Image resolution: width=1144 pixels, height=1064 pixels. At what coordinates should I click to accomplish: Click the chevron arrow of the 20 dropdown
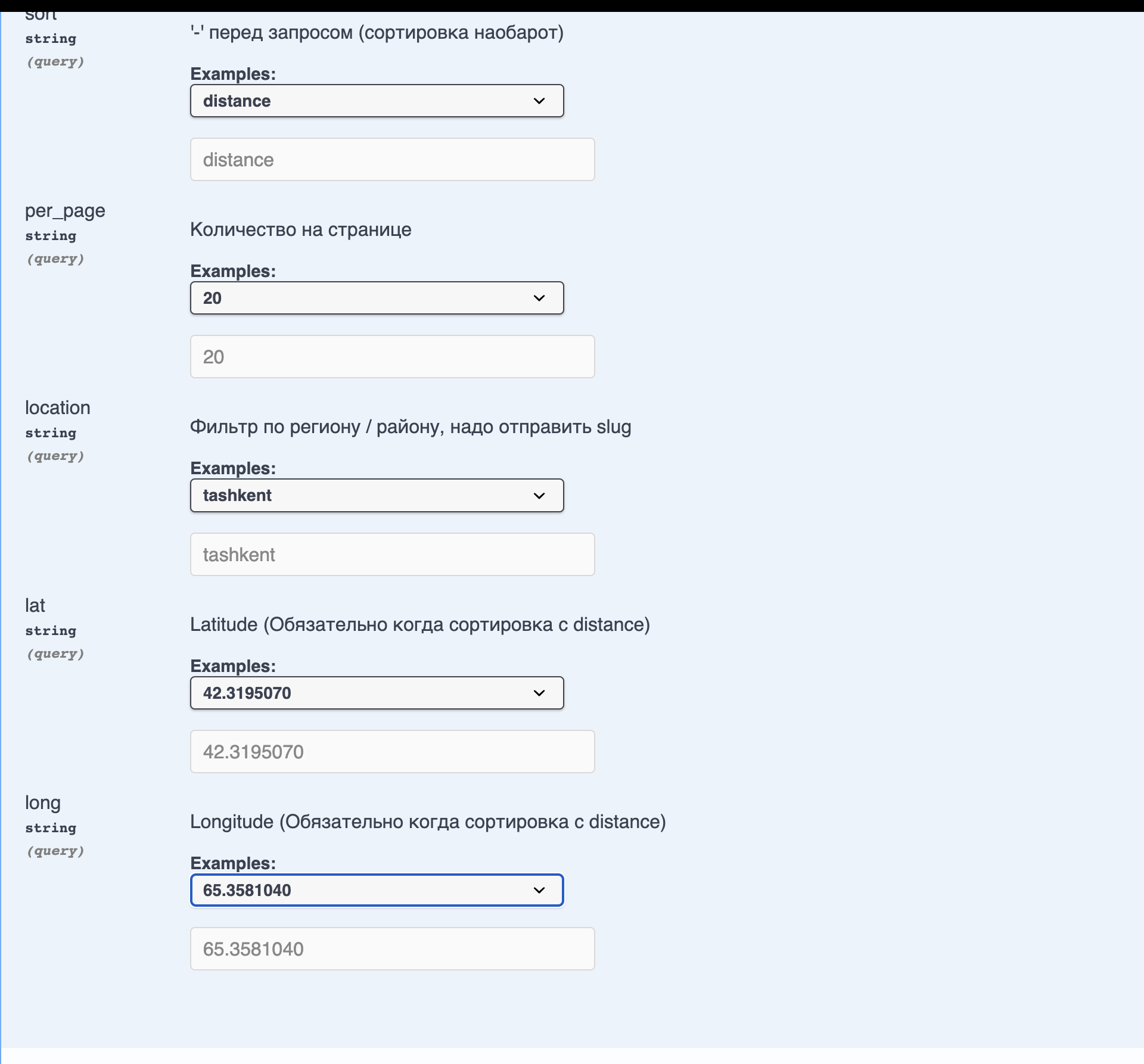[539, 298]
